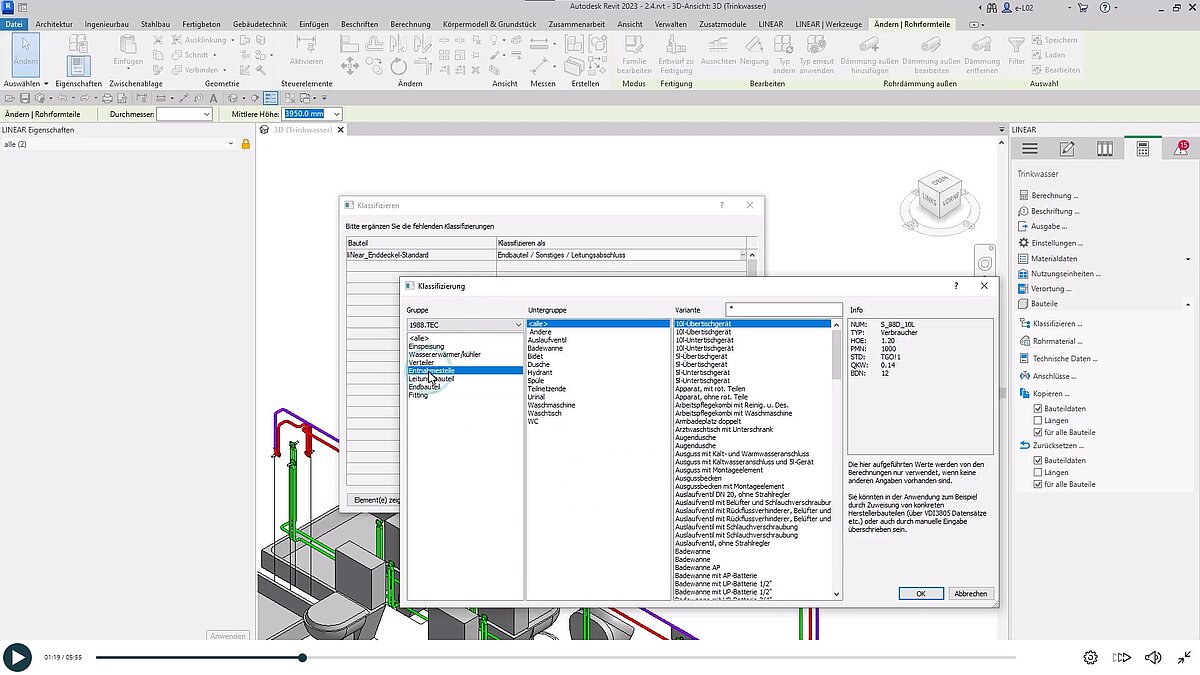
Task: Enable the Längen checkbox under Kopieren
Action: pyautogui.click(x=1038, y=420)
